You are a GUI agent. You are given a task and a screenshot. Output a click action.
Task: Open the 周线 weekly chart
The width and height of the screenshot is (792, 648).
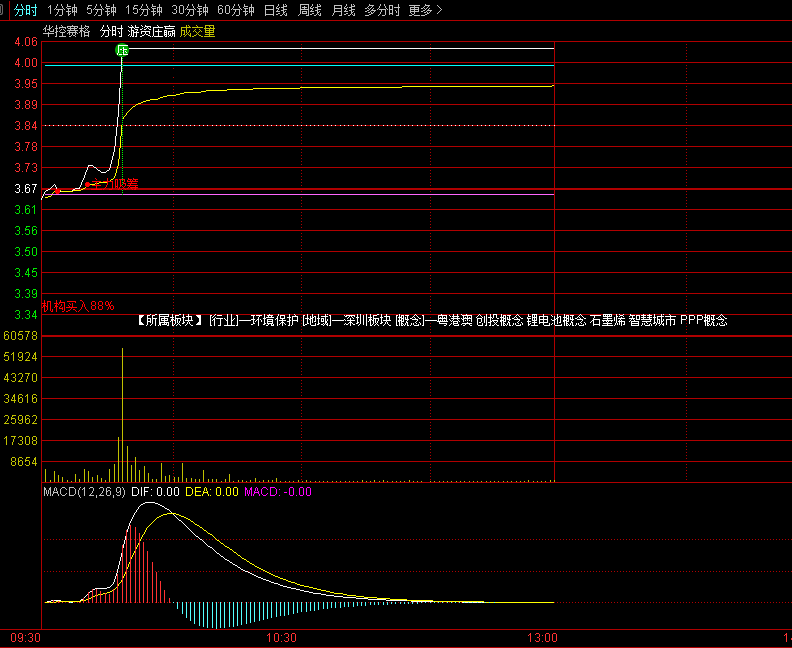(309, 10)
